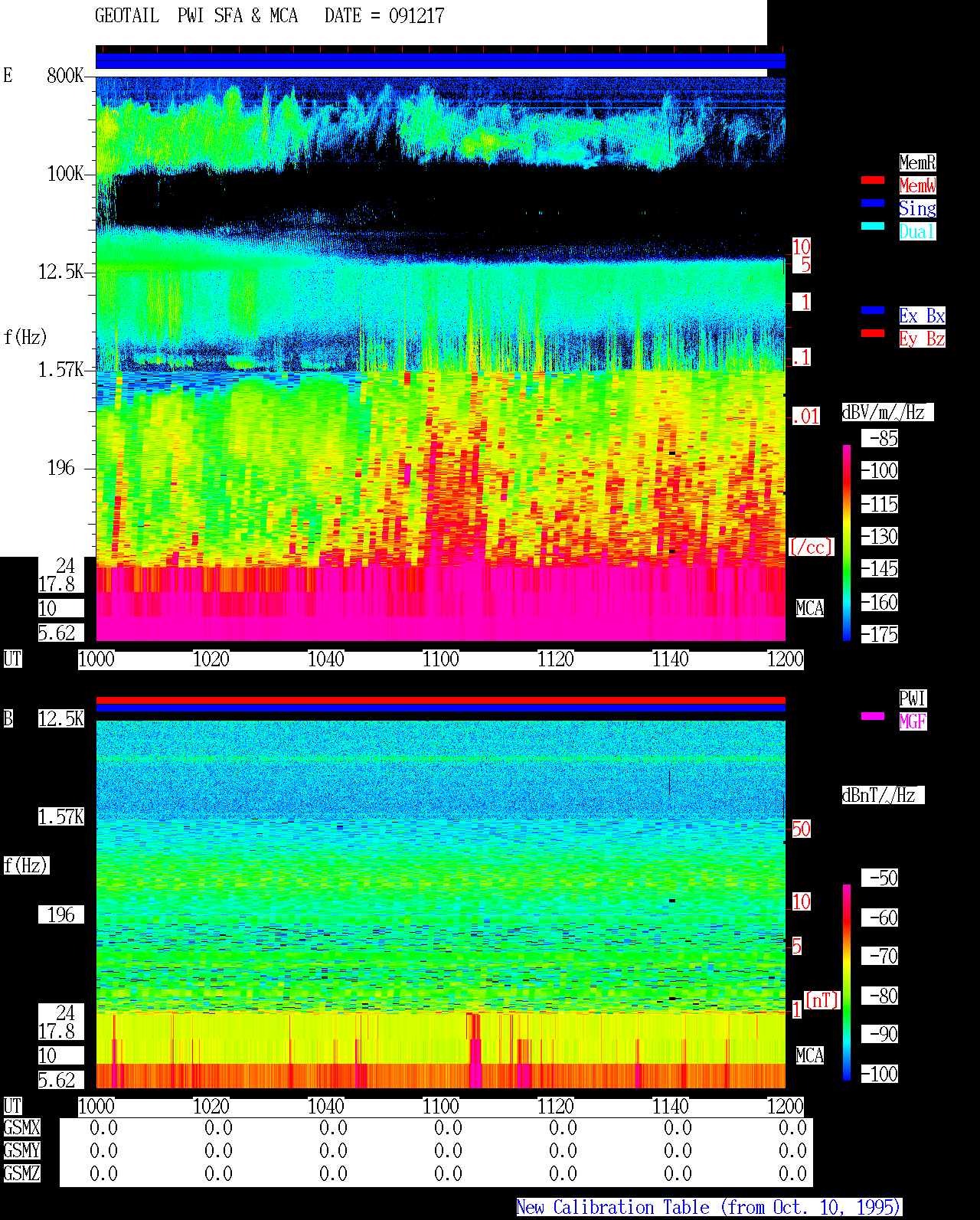Click the MemR legend label
This screenshot has width=980, height=1220.
pos(917,162)
